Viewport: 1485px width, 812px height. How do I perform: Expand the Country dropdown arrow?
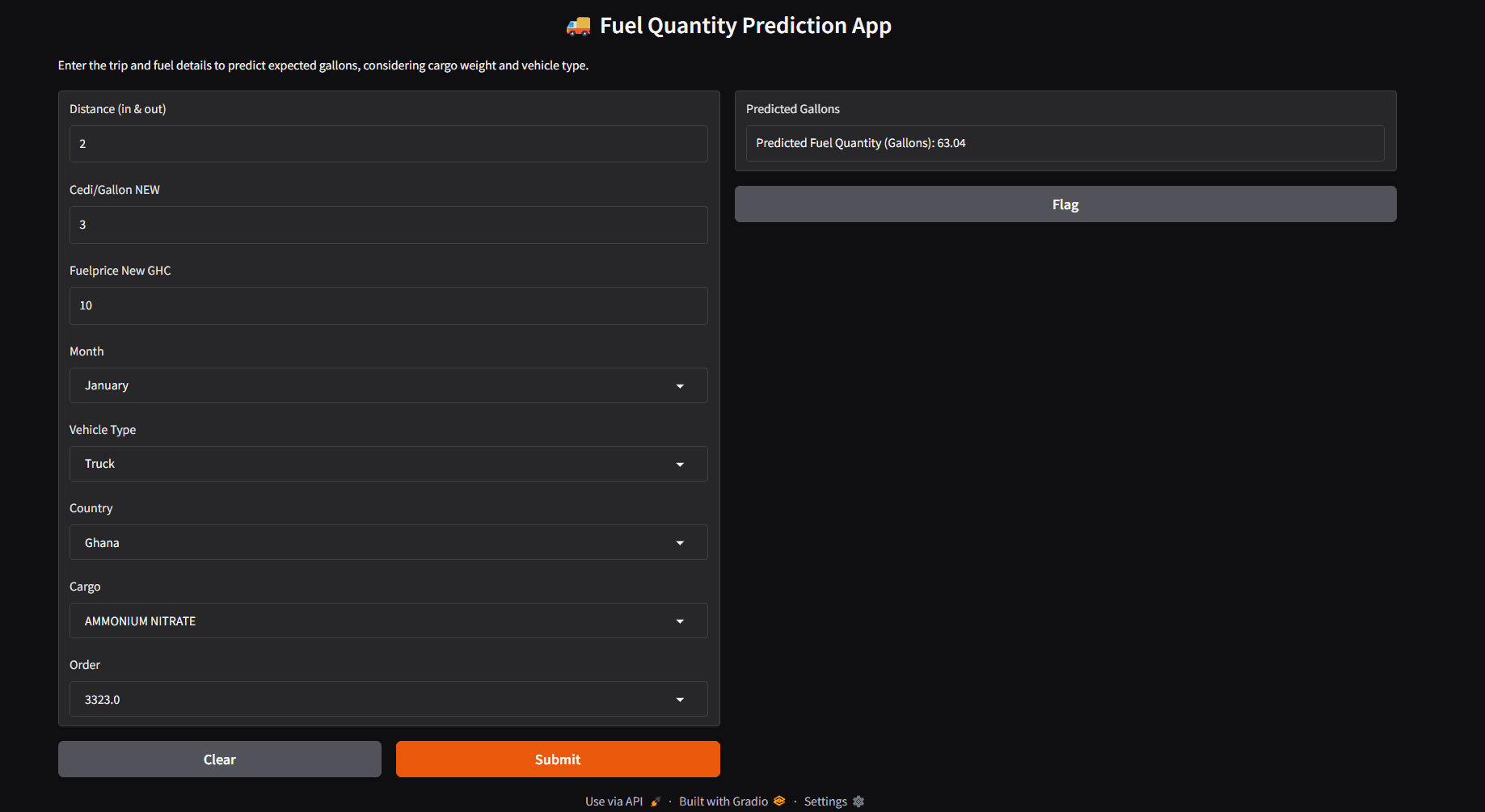click(680, 543)
